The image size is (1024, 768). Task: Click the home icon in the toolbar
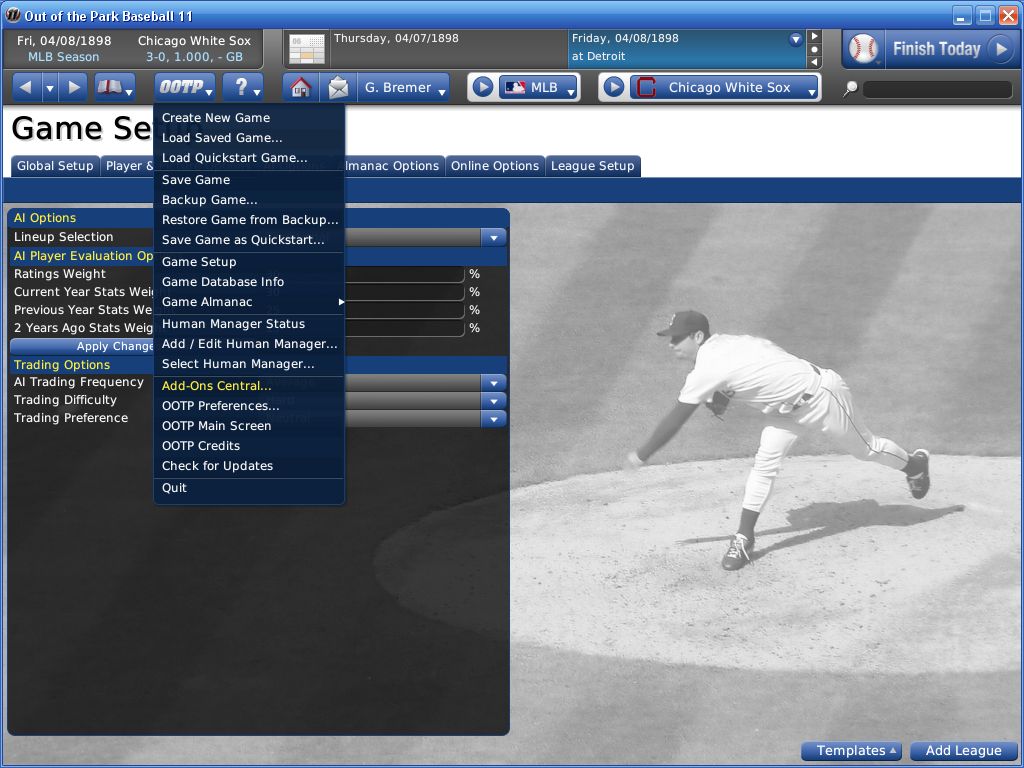coord(300,88)
